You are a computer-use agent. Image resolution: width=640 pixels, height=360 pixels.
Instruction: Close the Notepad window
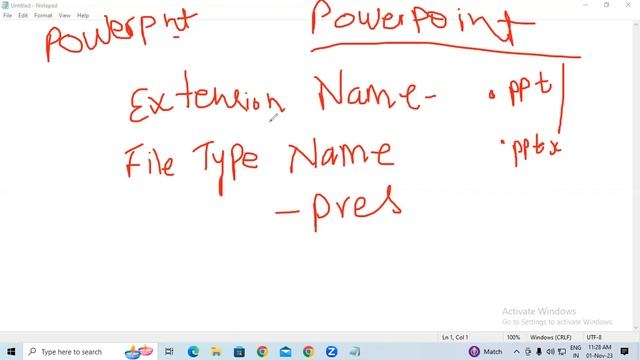click(x=628, y=5)
